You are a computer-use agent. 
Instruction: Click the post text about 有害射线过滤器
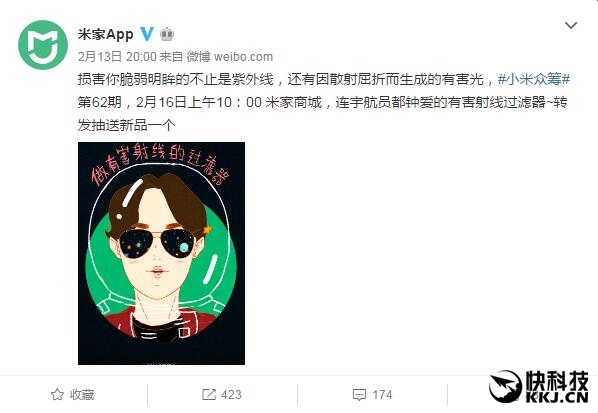pyautogui.click(x=323, y=102)
